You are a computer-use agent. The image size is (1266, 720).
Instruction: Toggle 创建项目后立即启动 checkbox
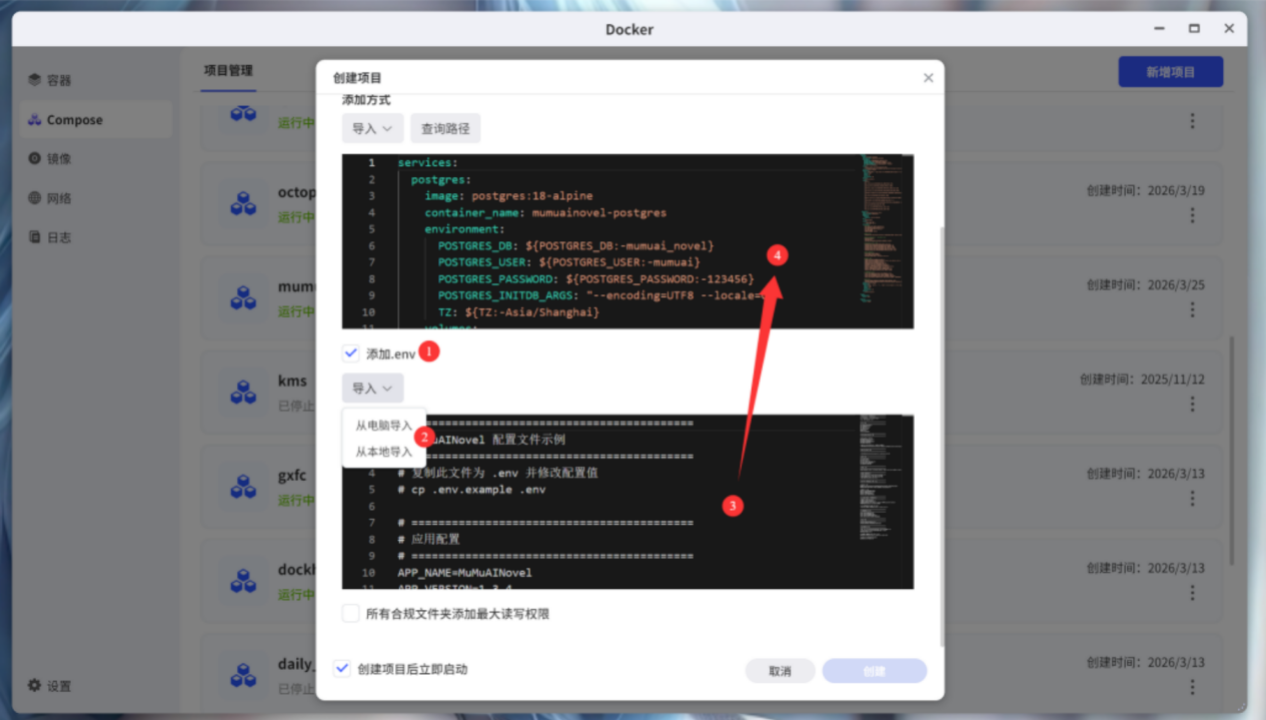click(343, 669)
